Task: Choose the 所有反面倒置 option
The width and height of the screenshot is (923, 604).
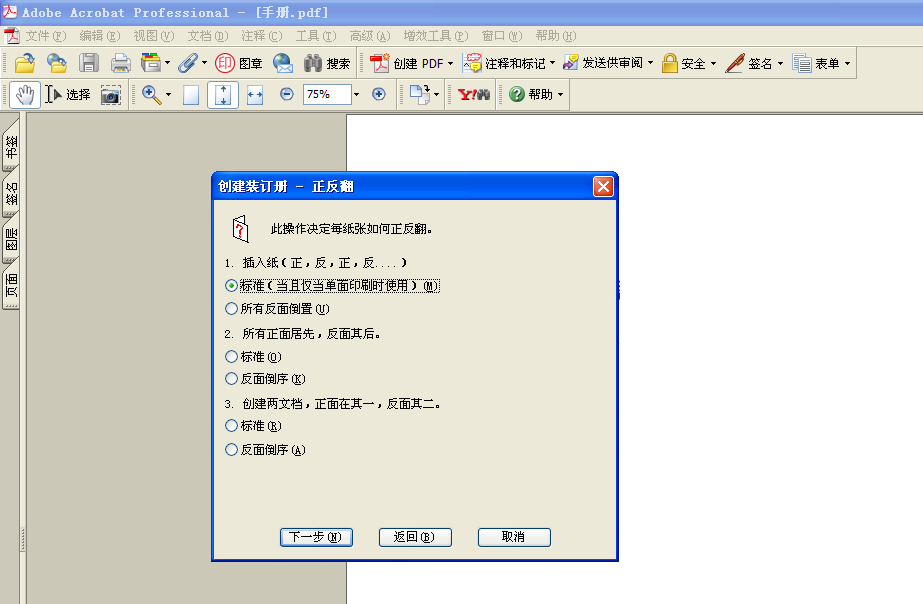Action: point(230,308)
